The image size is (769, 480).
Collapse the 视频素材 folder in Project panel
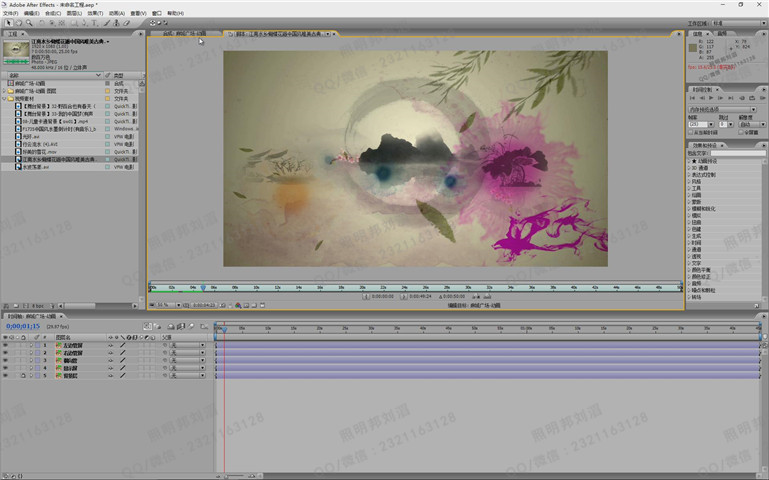click(x=4, y=99)
